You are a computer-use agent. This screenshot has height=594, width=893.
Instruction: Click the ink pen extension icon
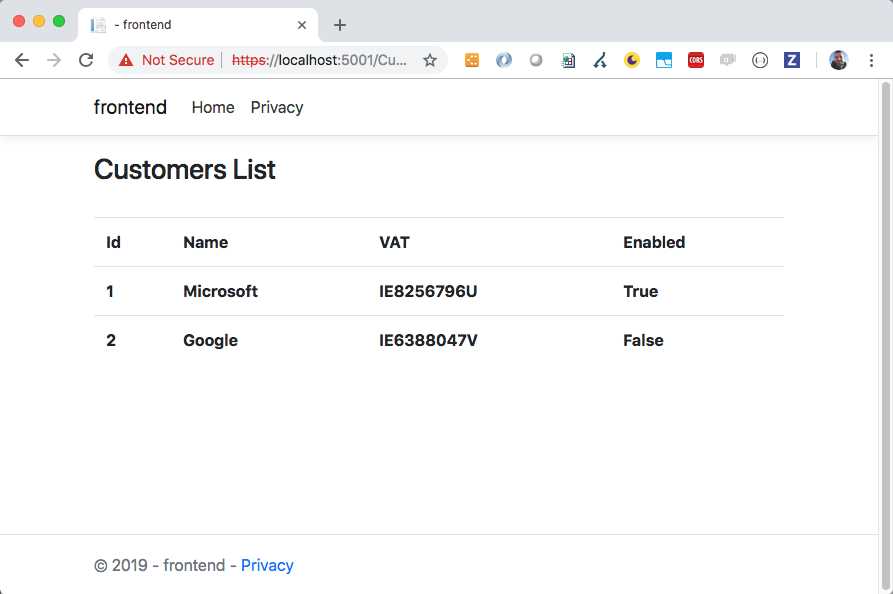600,60
